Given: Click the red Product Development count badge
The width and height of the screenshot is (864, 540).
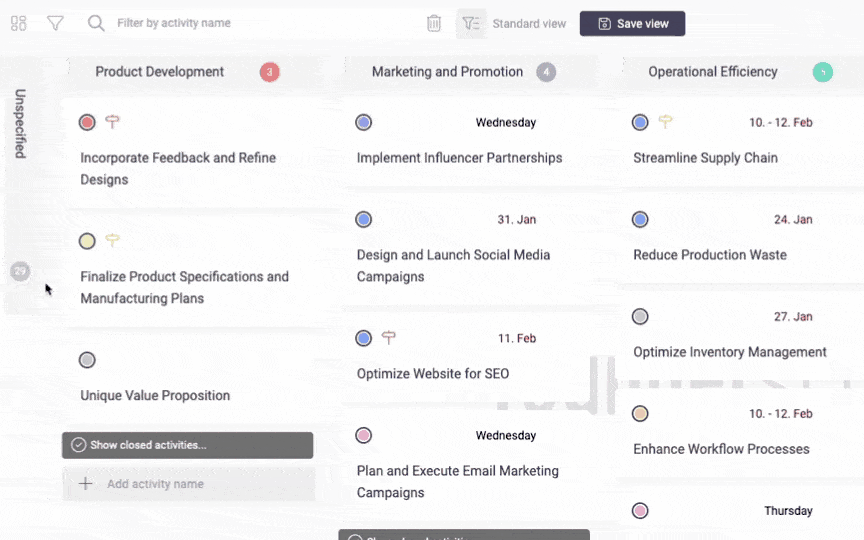Looking at the screenshot, I should click(x=269, y=72).
